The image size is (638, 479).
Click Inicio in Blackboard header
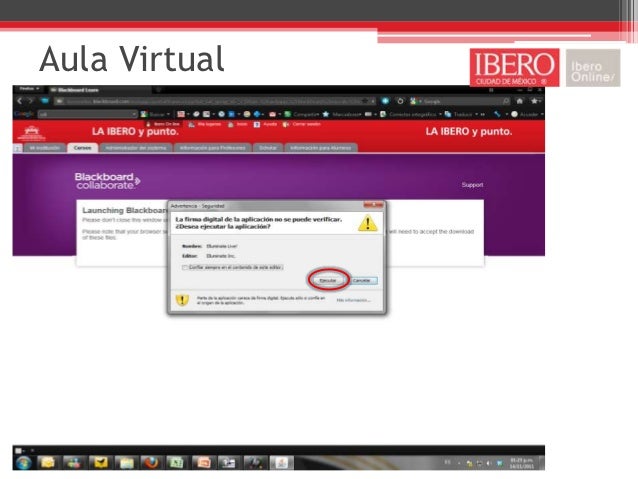(x=237, y=124)
